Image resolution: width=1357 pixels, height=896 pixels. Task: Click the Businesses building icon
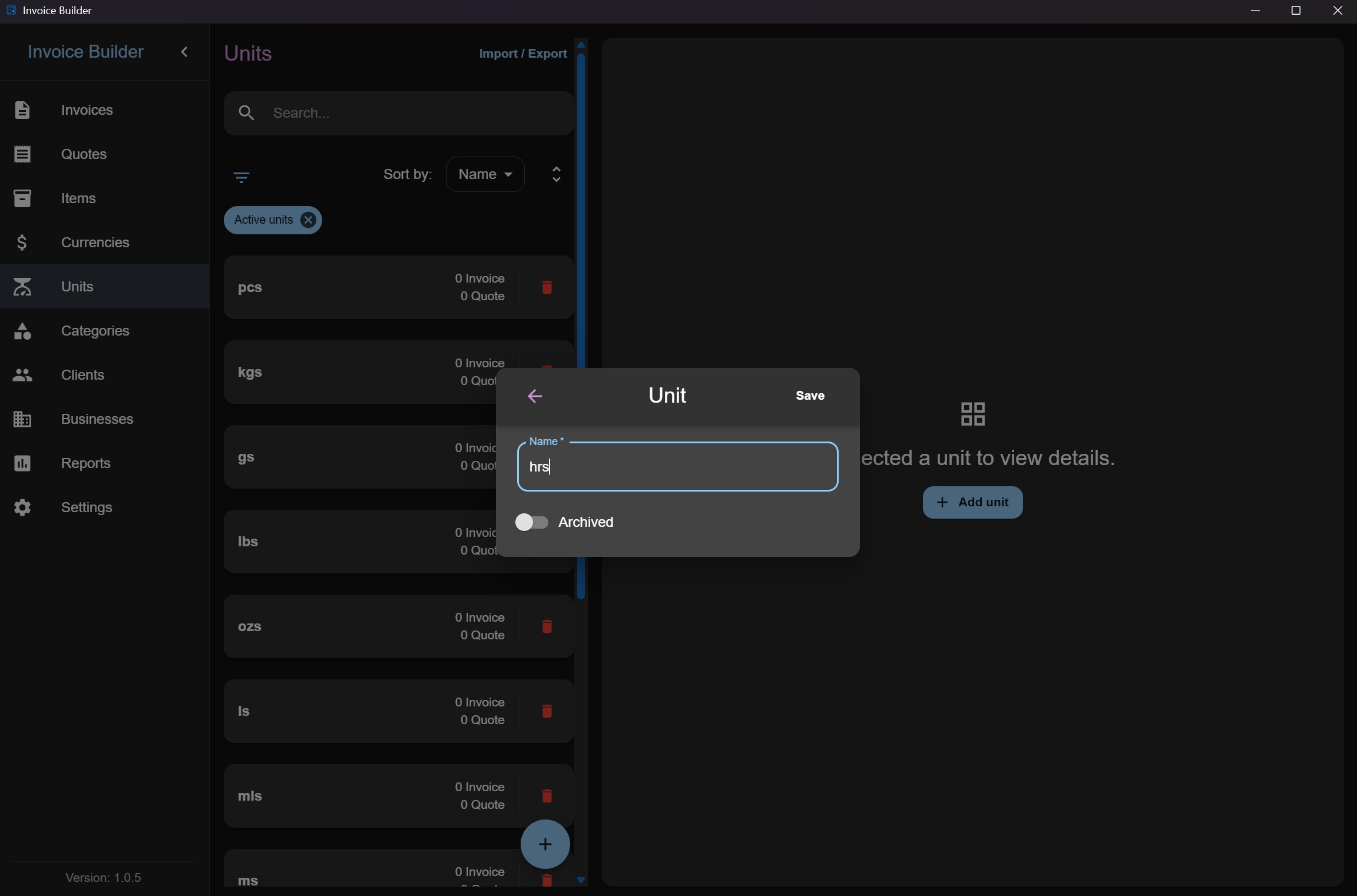pos(22,419)
